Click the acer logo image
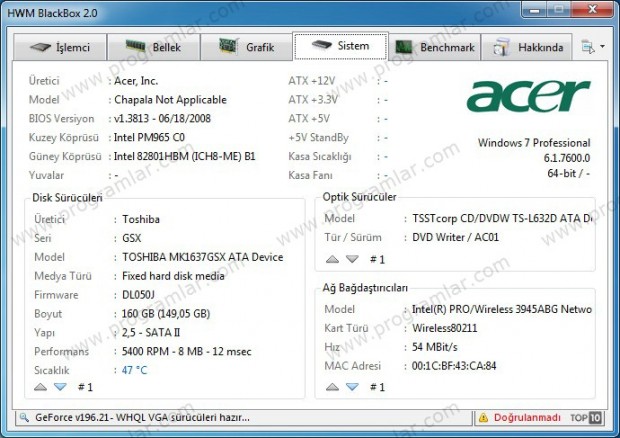The image size is (620, 438). point(529,96)
